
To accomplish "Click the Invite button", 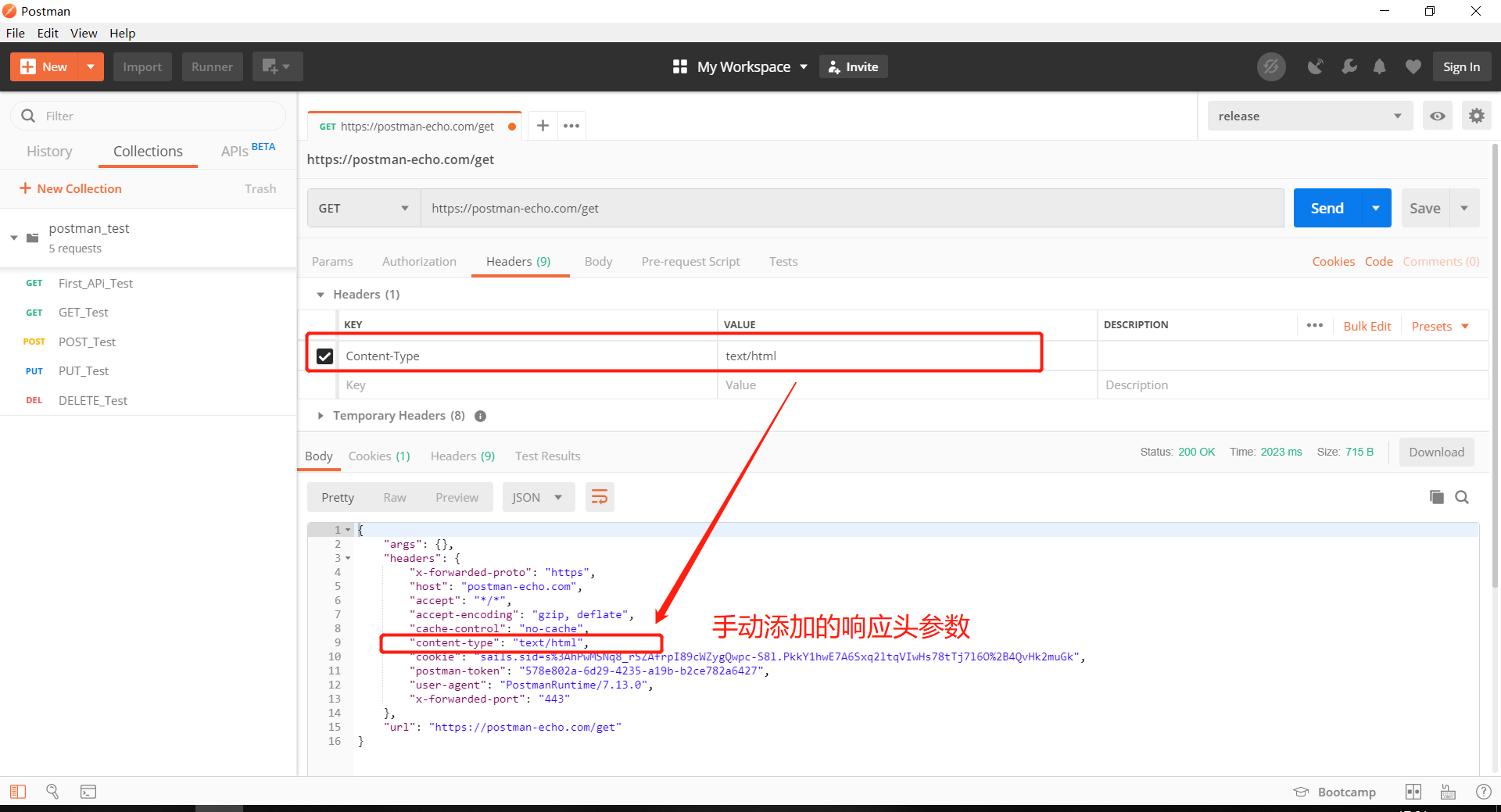I will pyautogui.click(x=853, y=66).
